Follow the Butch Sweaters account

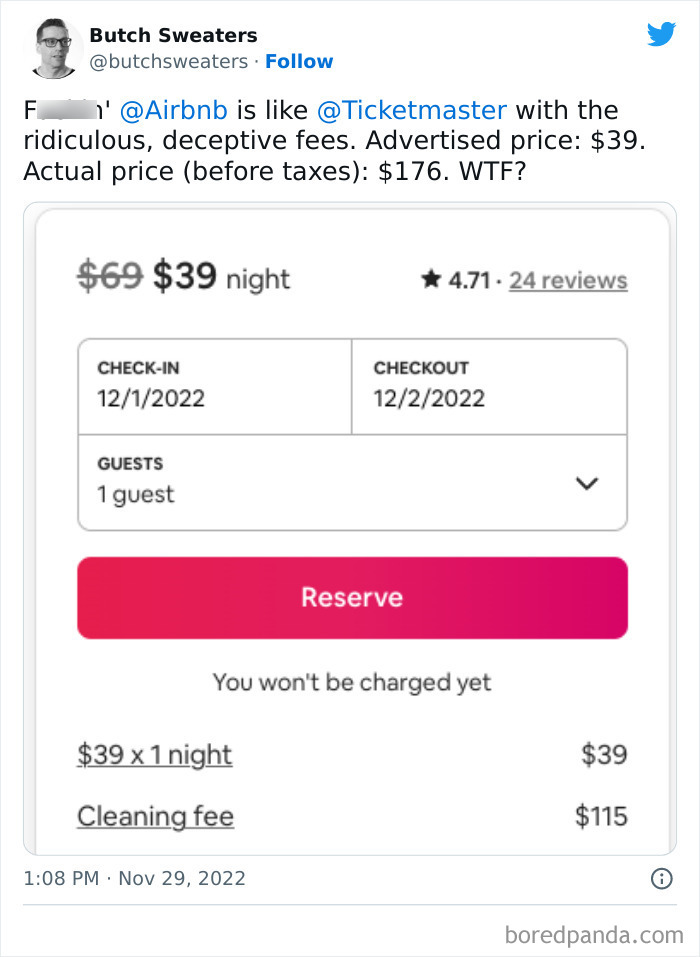[299, 62]
